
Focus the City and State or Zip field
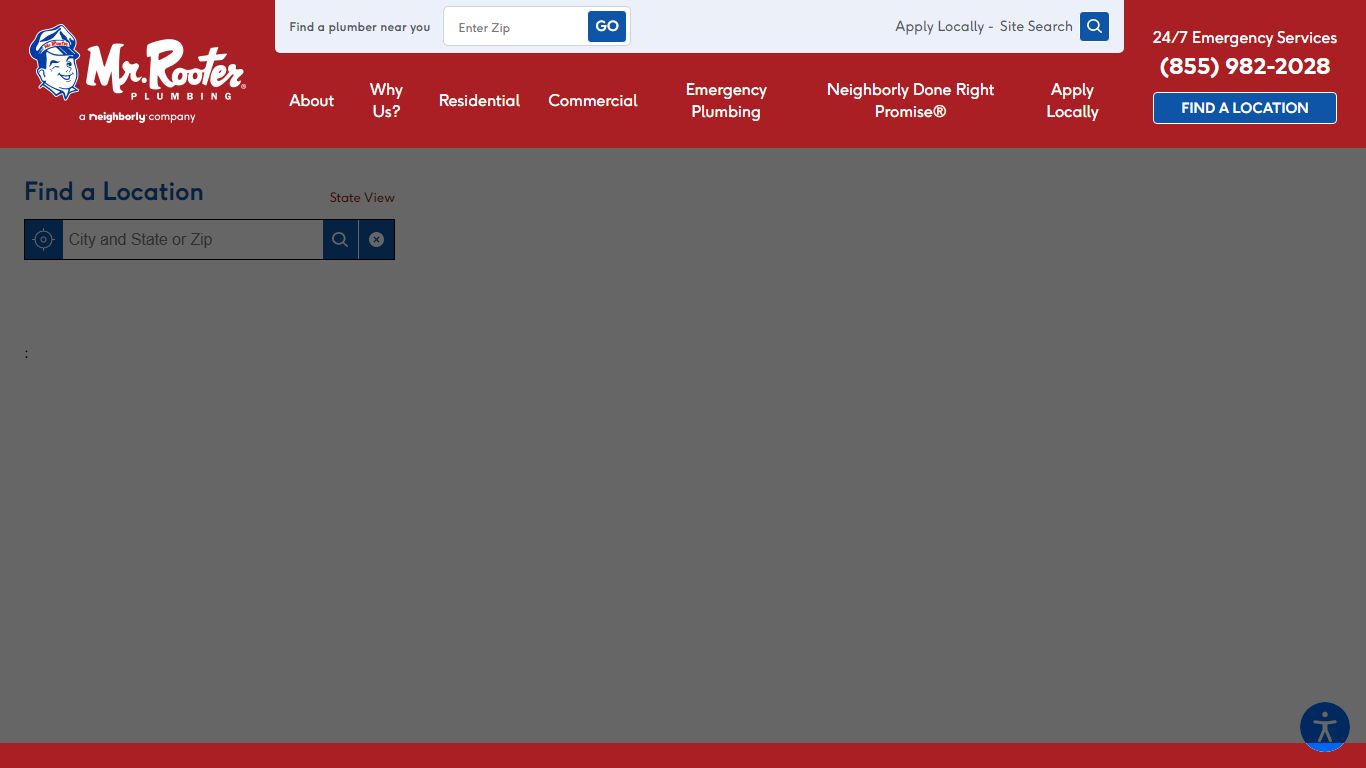point(192,240)
